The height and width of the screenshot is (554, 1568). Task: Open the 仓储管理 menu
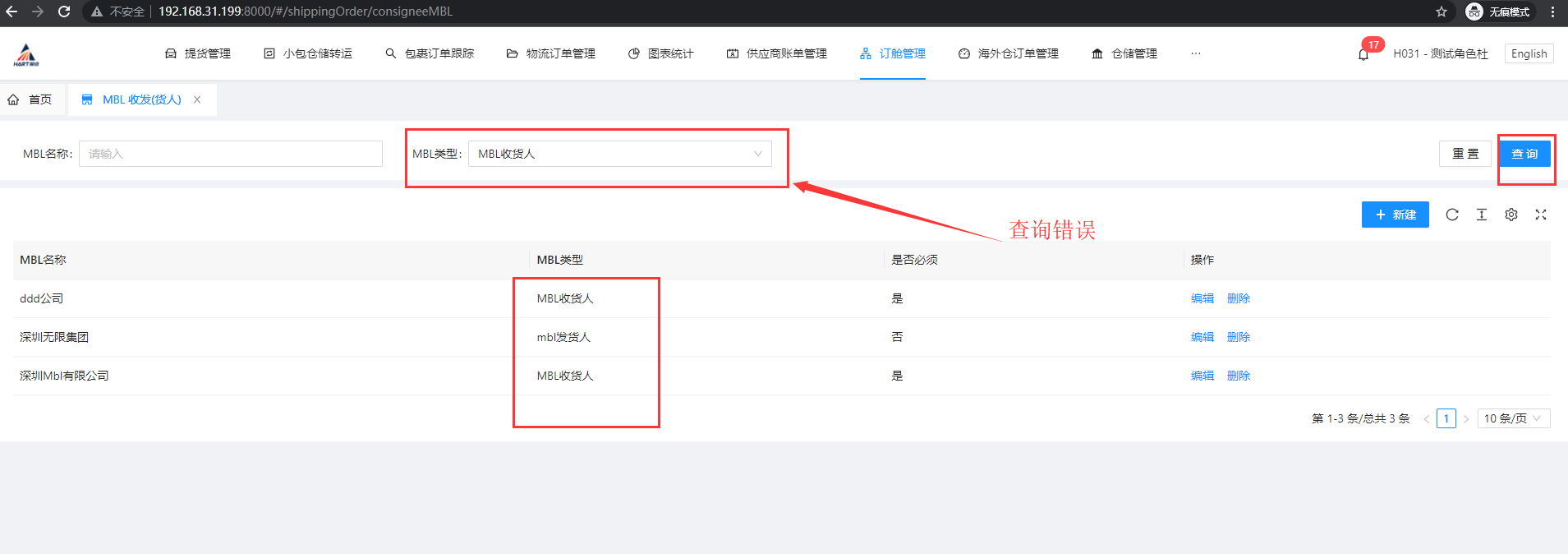(x=1124, y=53)
